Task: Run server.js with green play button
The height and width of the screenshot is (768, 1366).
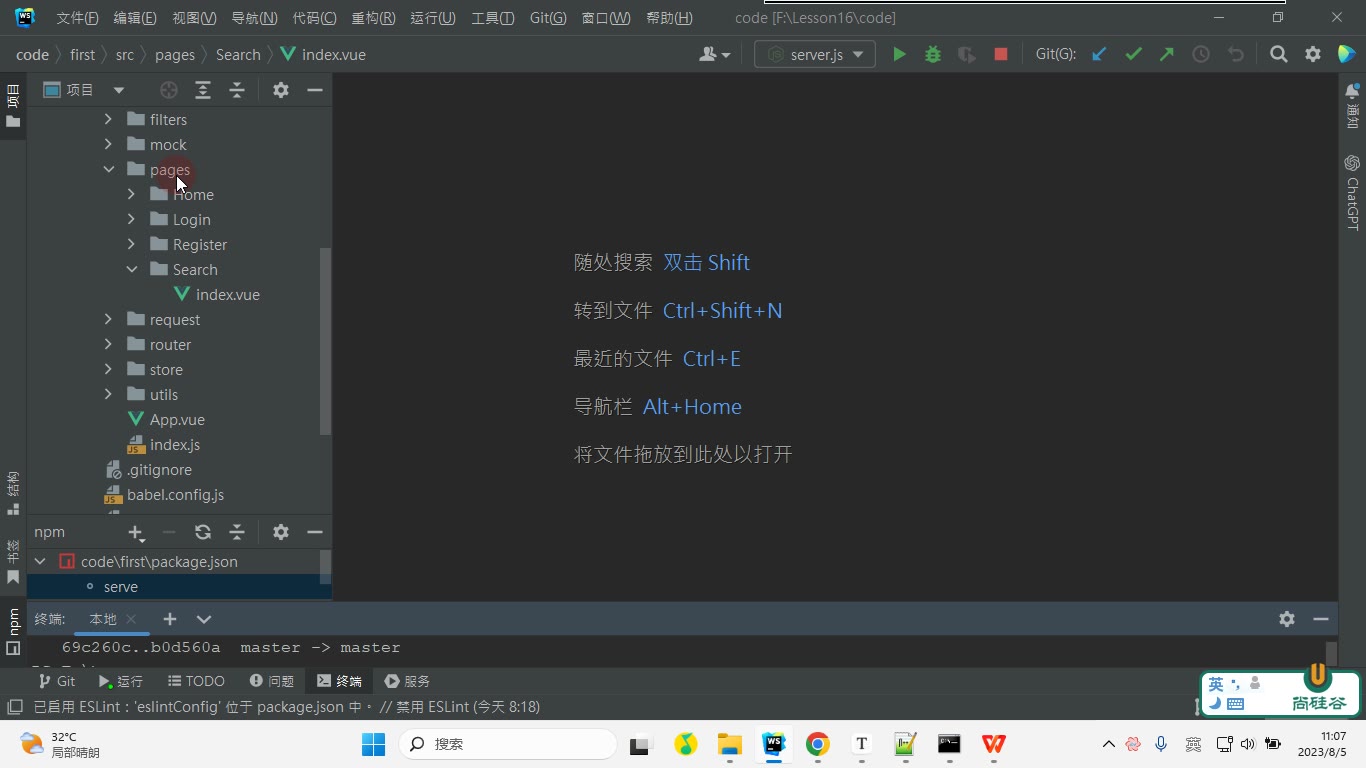Action: click(899, 55)
